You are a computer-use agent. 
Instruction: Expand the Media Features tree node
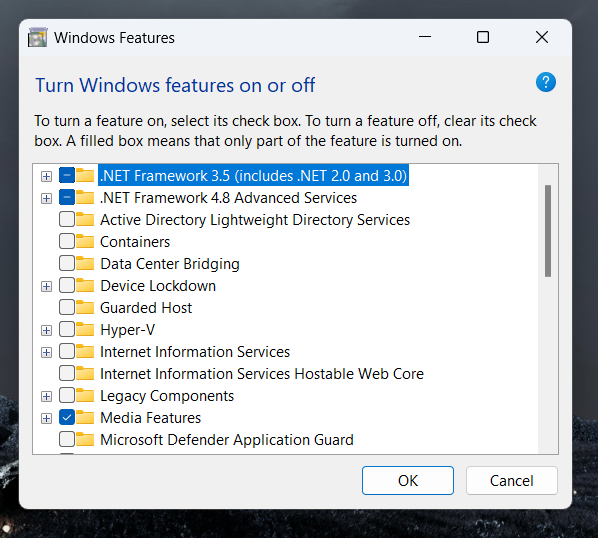(47, 418)
